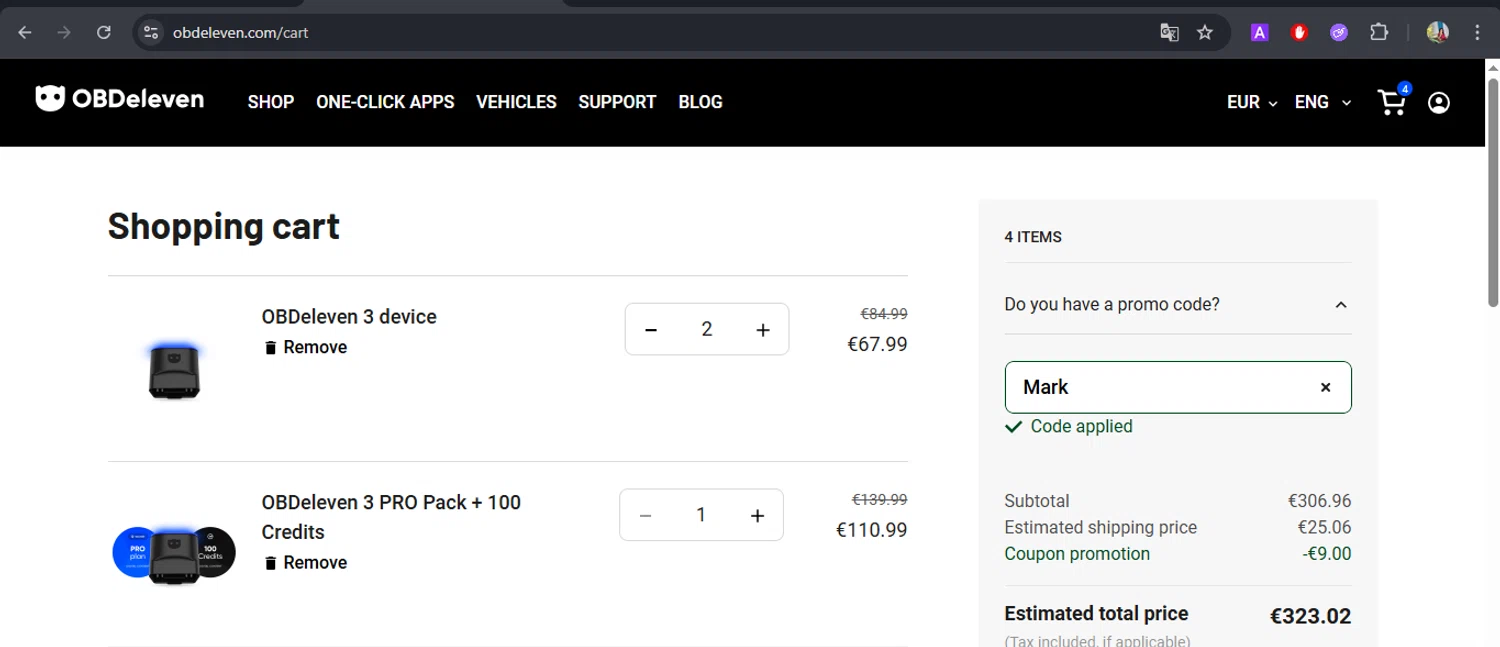Reload the current page

(104, 33)
